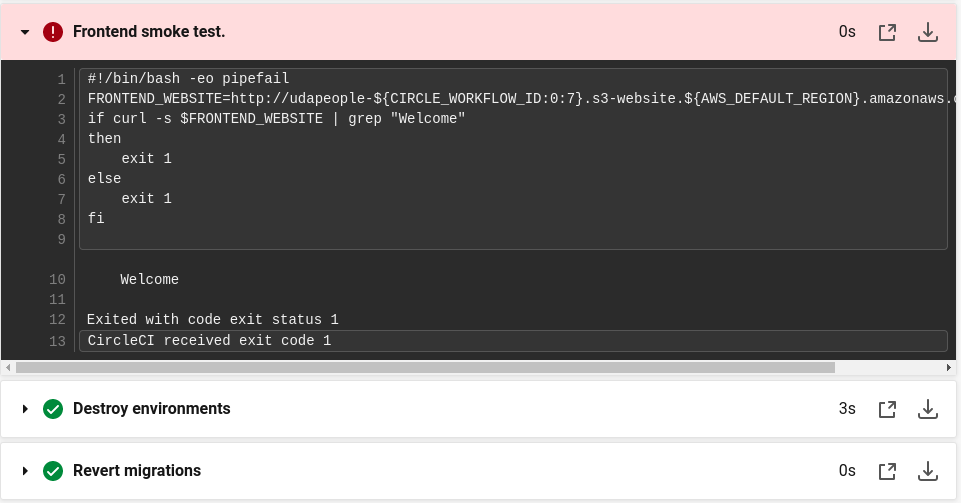Open Revert migrations output in new tab
961x503 pixels.
point(887,471)
